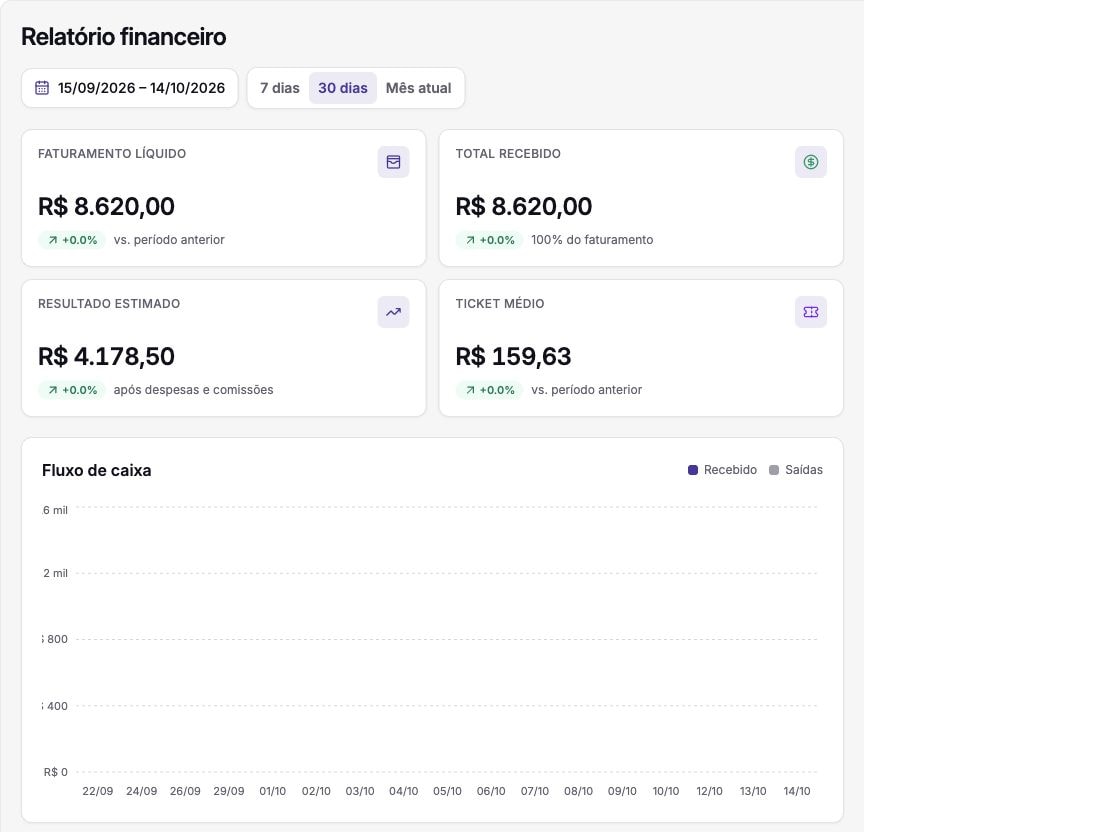Click the RESULTADO ESTIMADO label
The image size is (1100, 832).
[x=109, y=304]
